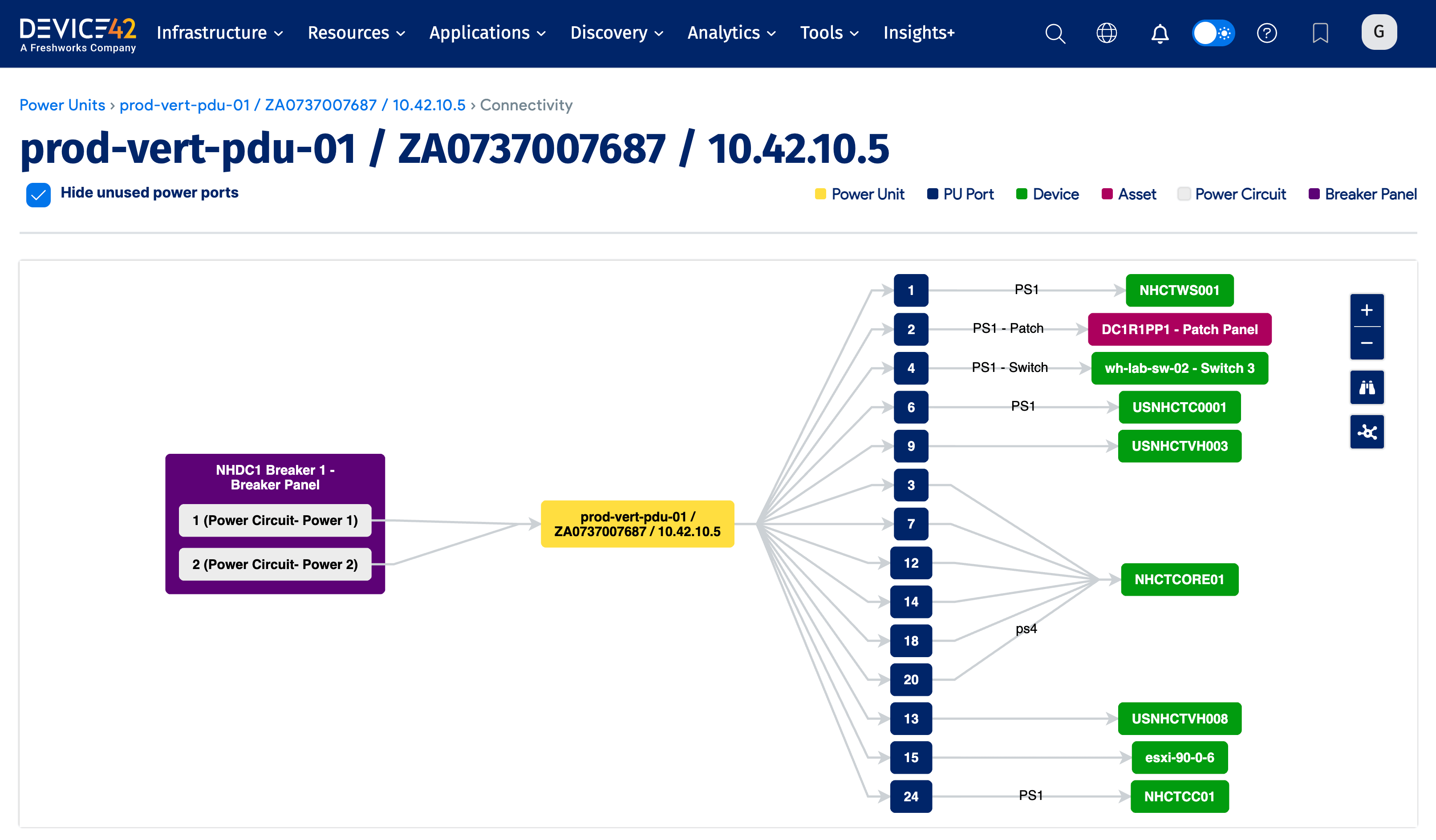Expand the Discovery dropdown
Screen dimensions: 1436x840
pyautogui.click(x=617, y=33)
